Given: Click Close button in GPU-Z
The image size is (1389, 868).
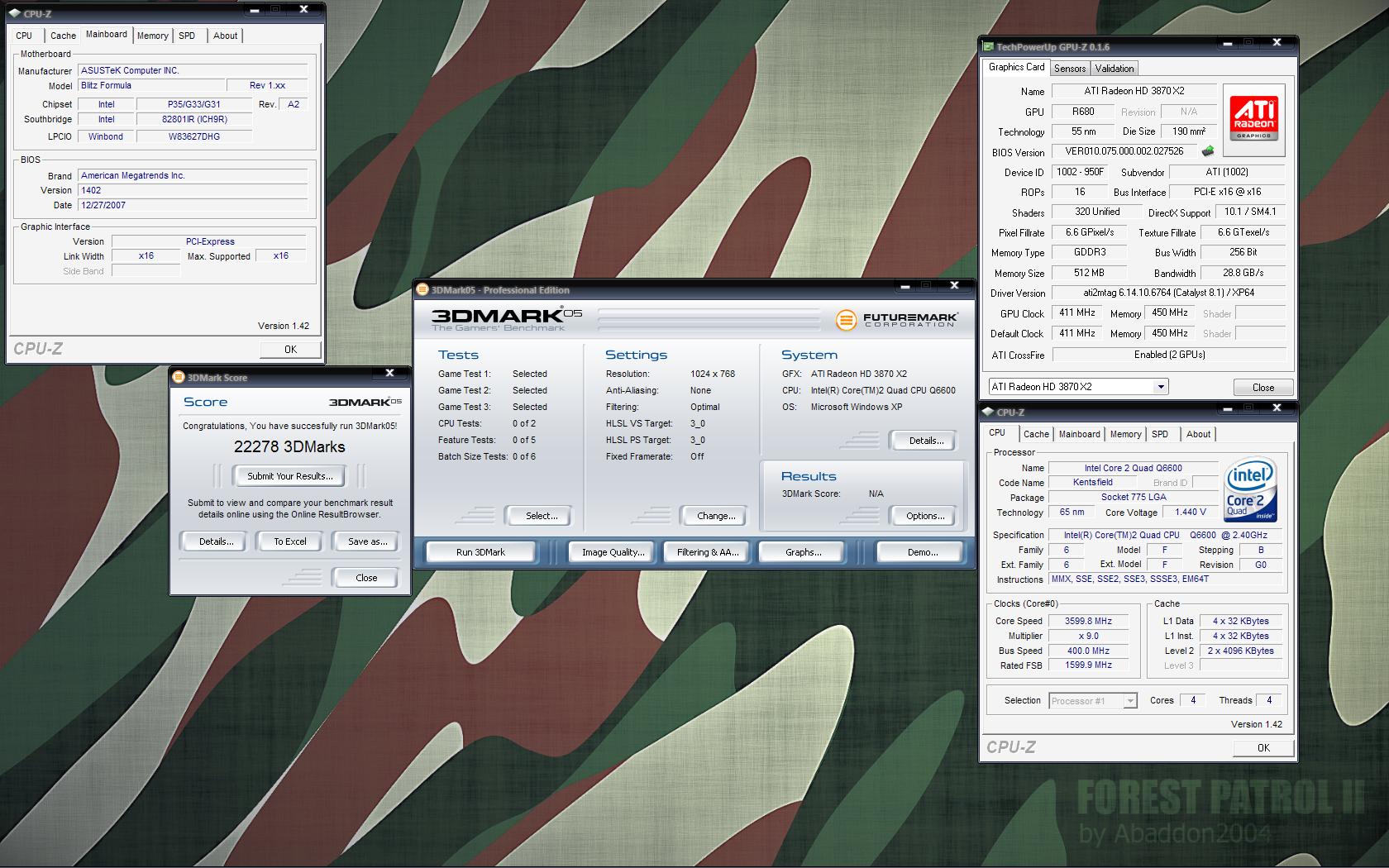Looking at the screenshot, I should point(1263,387).
